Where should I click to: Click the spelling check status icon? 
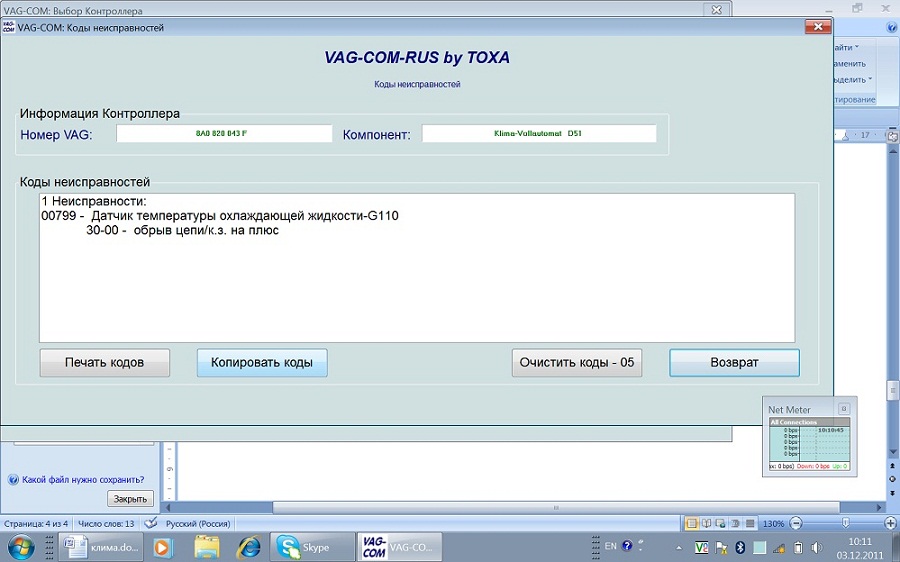pyautogui.click(x=150, y=523)
